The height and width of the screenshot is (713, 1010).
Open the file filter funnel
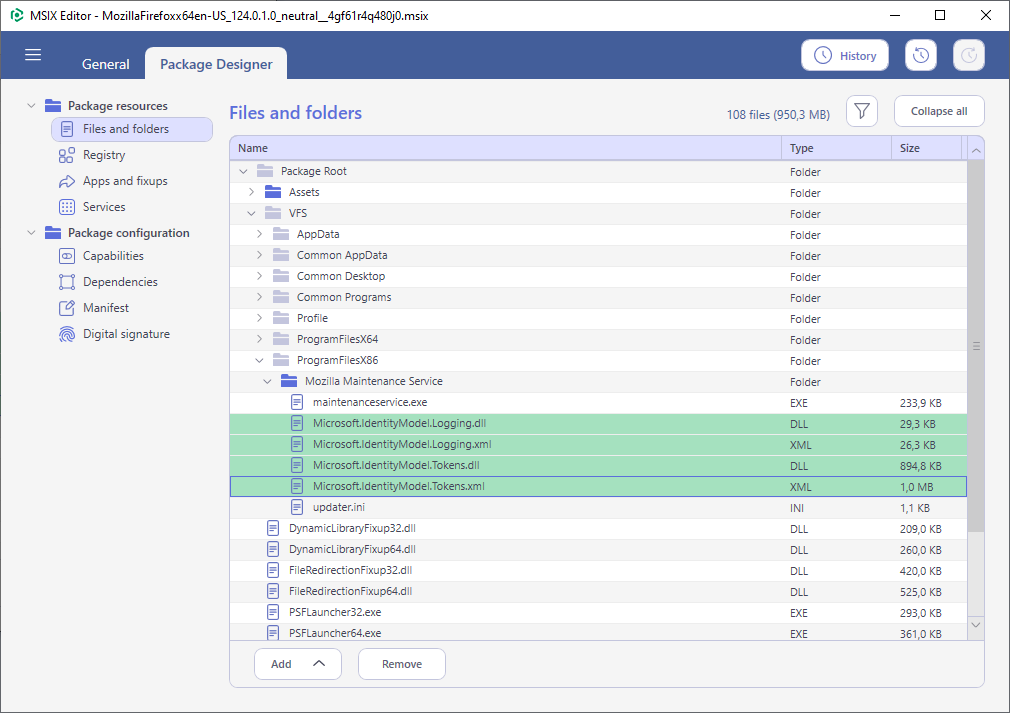pos(862,111)
